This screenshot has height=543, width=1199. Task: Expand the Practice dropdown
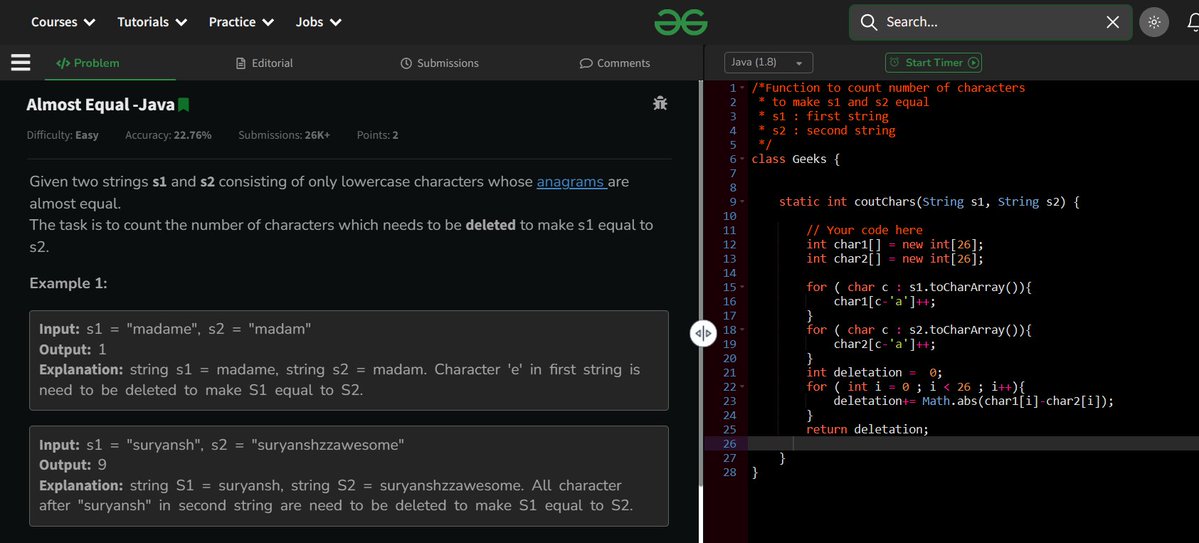click(242, 22)
